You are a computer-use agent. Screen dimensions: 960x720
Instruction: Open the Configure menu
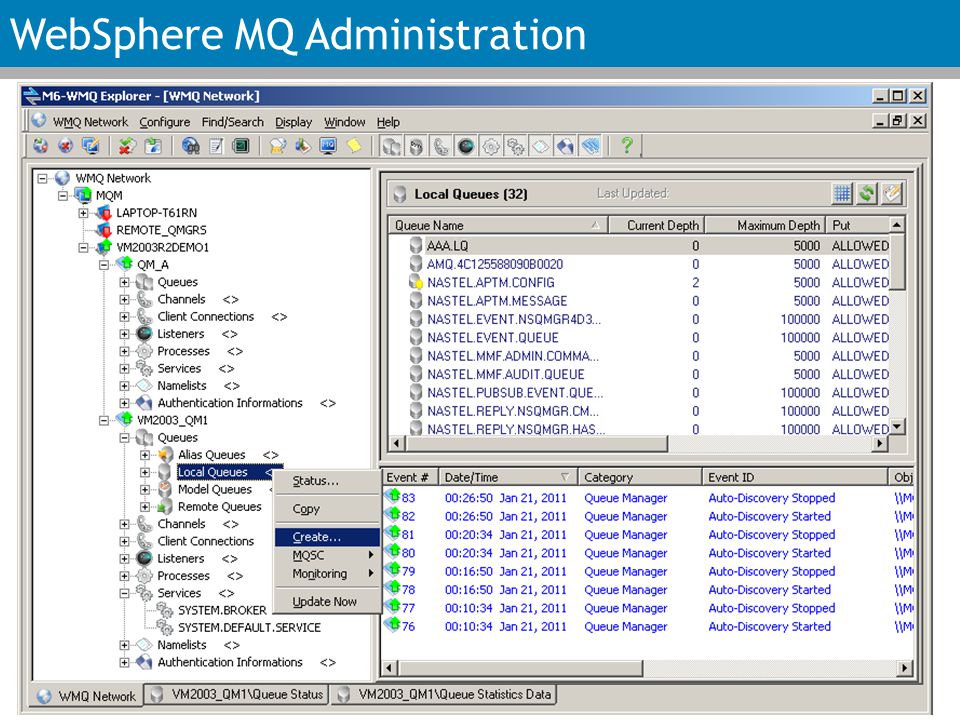pyautogui.click(x=165, y=122)
